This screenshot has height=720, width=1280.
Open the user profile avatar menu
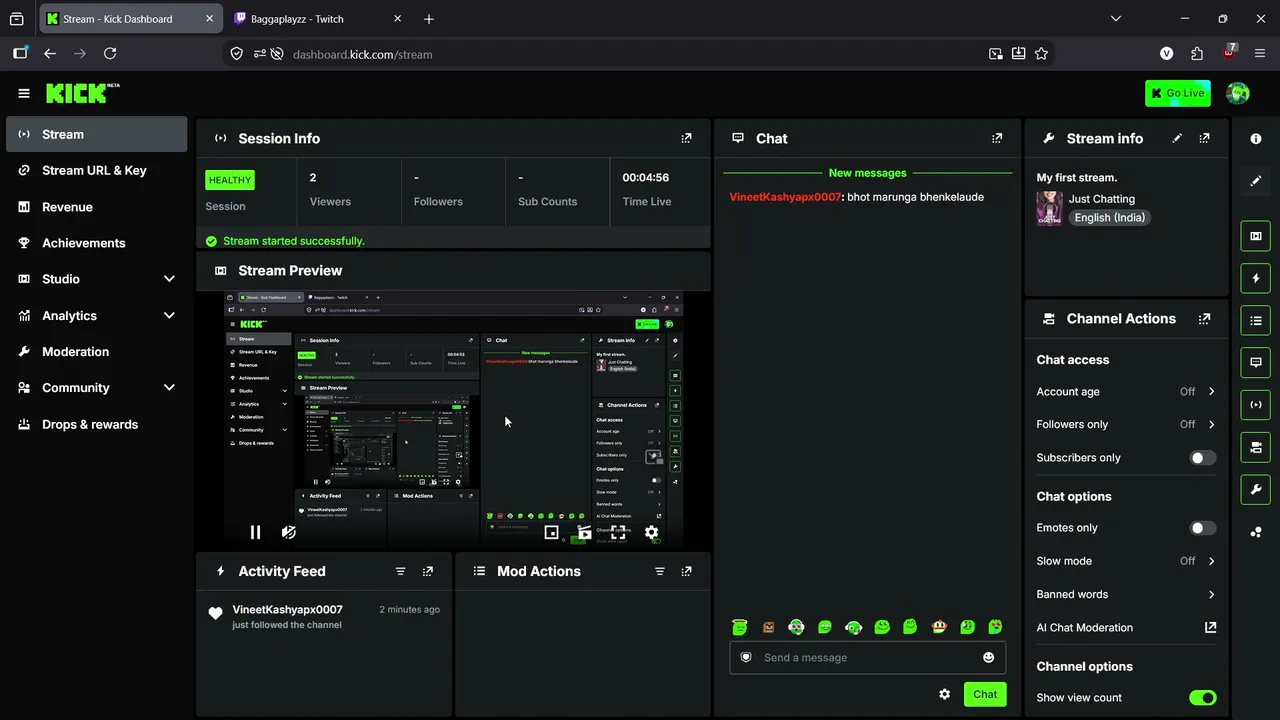[x=1238, y=93]
